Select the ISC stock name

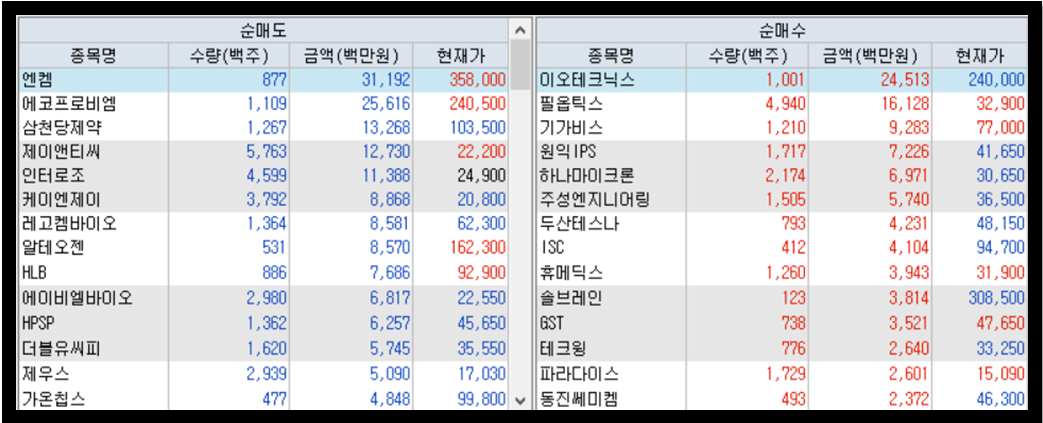click(553, 249)
